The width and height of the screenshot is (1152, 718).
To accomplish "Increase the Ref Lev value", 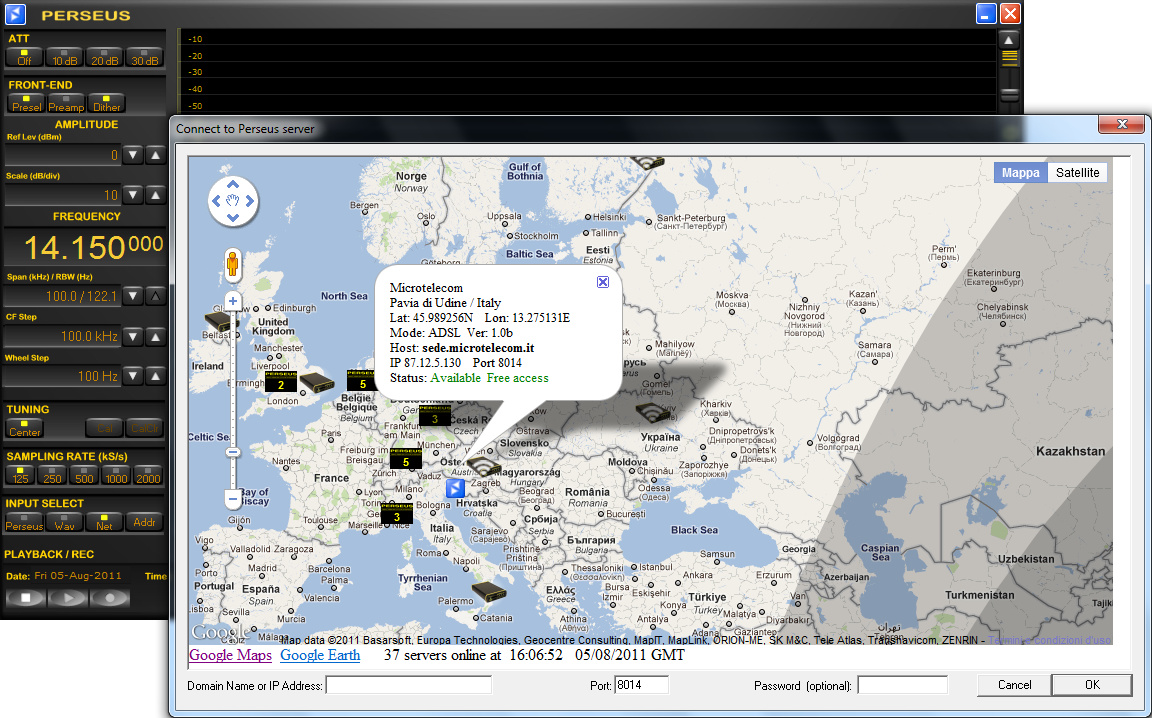I will pos(155,155).
